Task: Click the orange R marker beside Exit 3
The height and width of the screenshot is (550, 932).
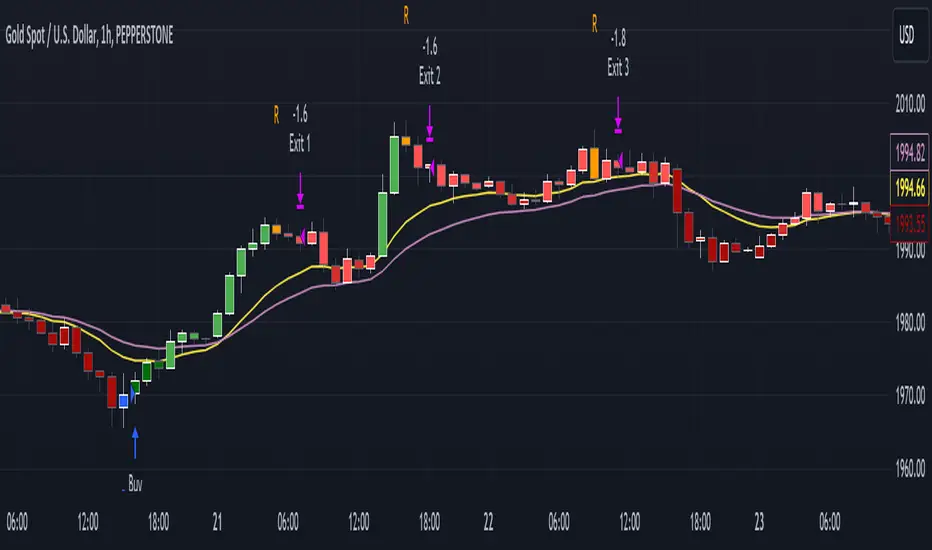Action: [x=594, y=24]
